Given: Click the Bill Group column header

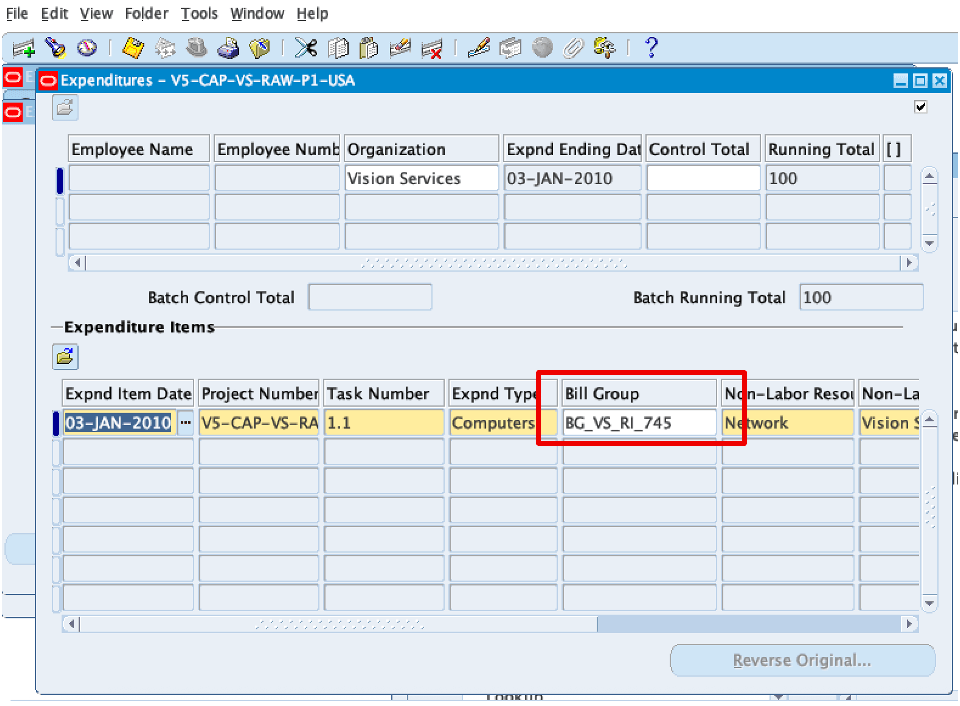Looking at the screenshot, I should click(639, 393).
